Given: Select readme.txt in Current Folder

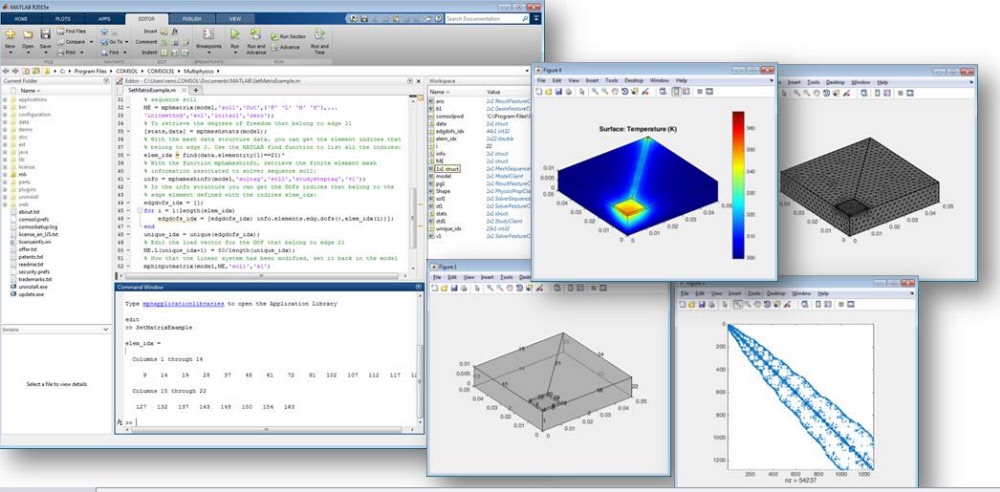Looking at the screenshot, I should pyautogui.click(x=31, y=264).
